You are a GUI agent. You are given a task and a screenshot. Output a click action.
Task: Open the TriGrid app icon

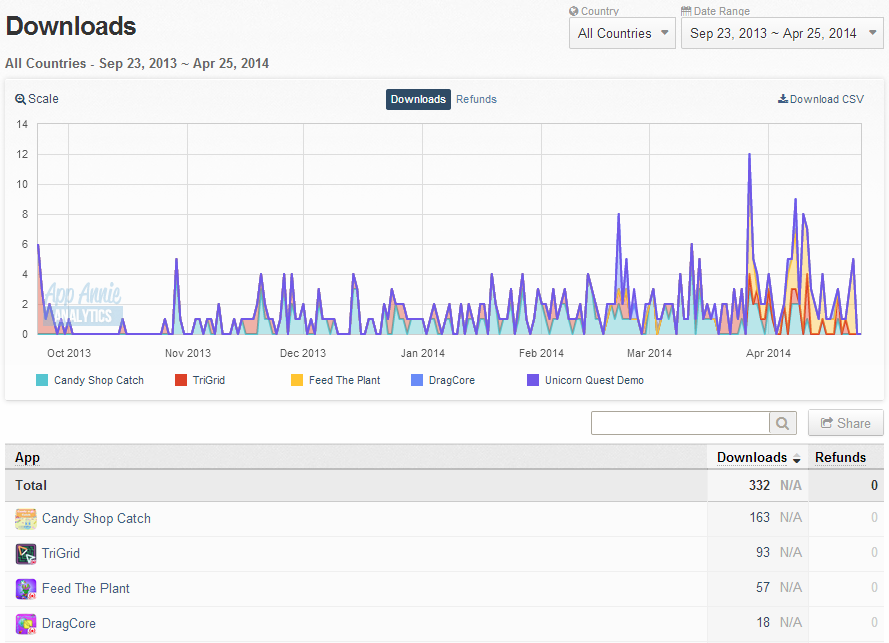tap(26, 554)
